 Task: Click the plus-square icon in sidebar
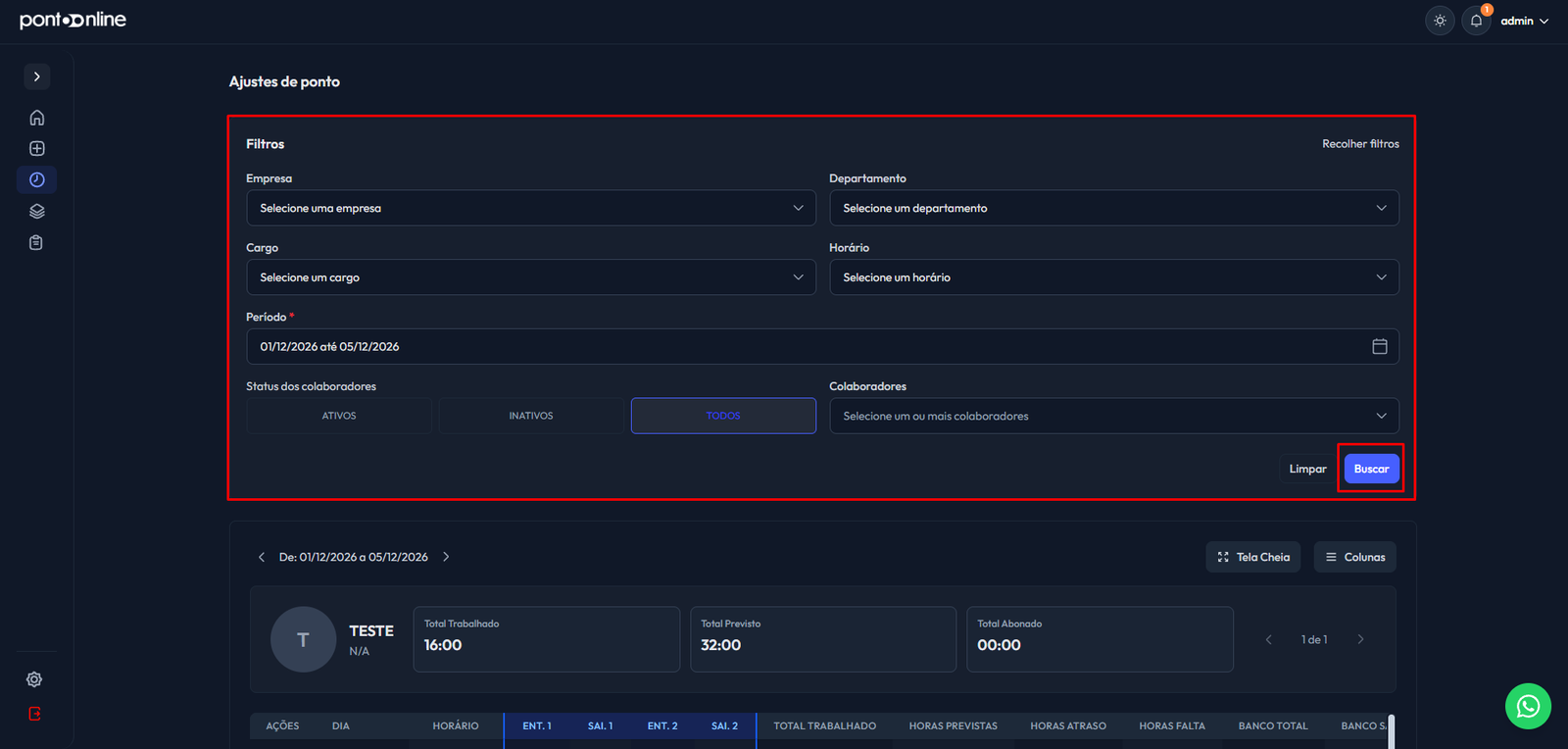(x=37, y=149)
